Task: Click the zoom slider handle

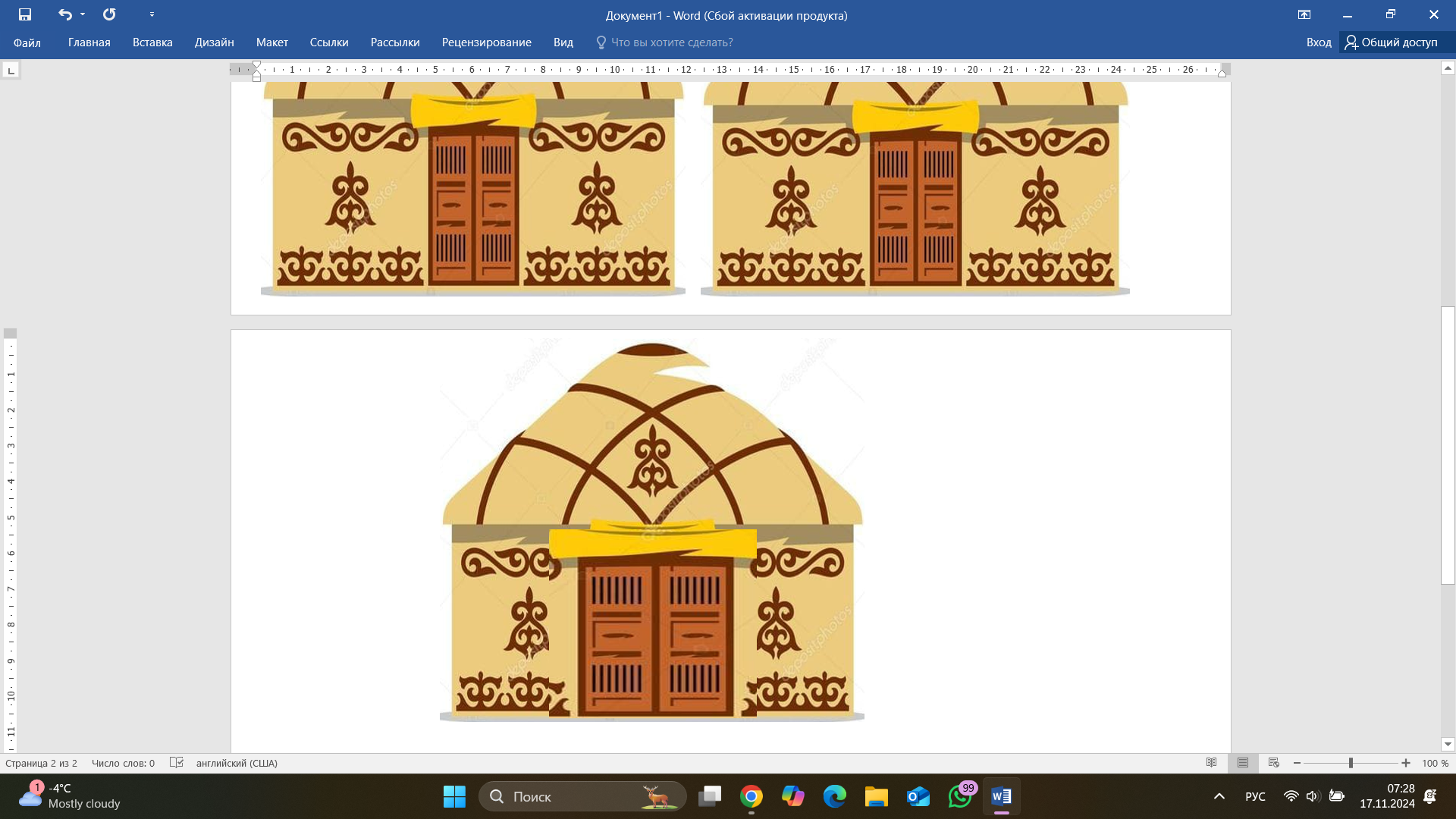Action: pyautogui.click(x=1351, y=763)
